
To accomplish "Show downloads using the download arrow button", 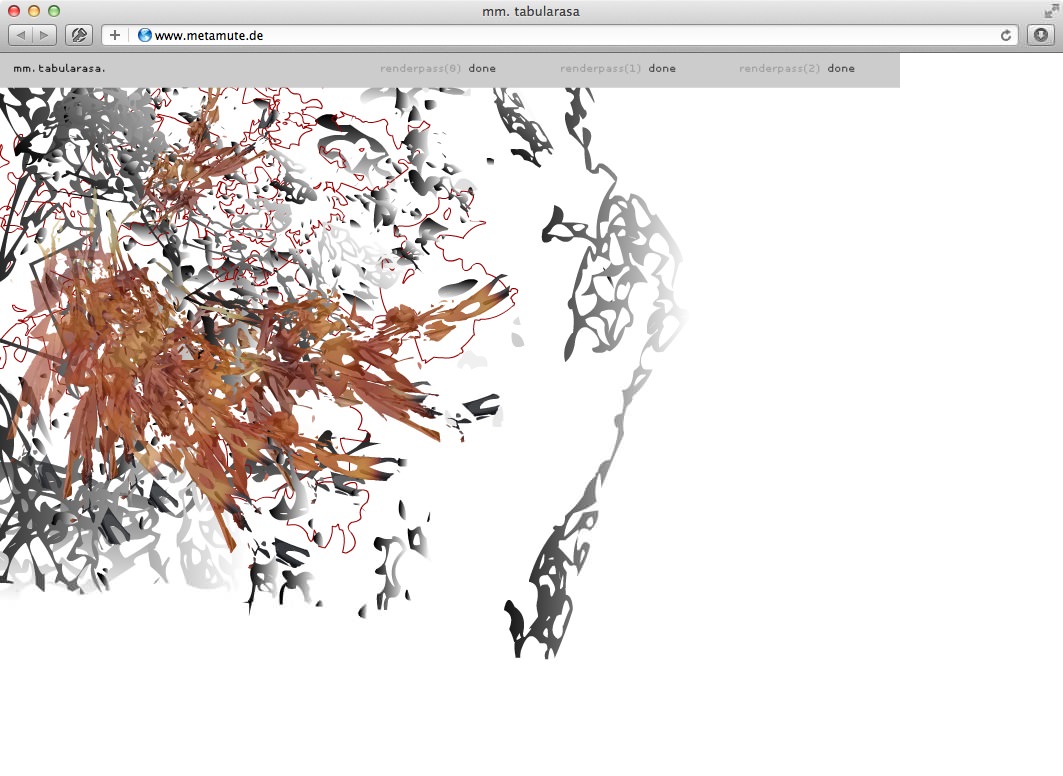I will coord(1041,35).
